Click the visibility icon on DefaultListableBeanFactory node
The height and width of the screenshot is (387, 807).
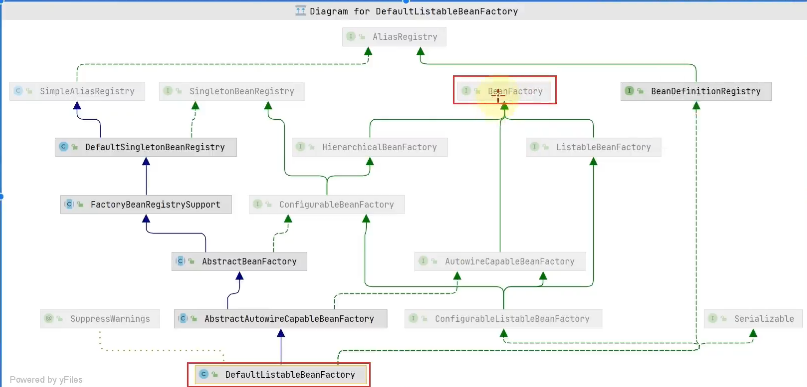(x=215, y=375)
